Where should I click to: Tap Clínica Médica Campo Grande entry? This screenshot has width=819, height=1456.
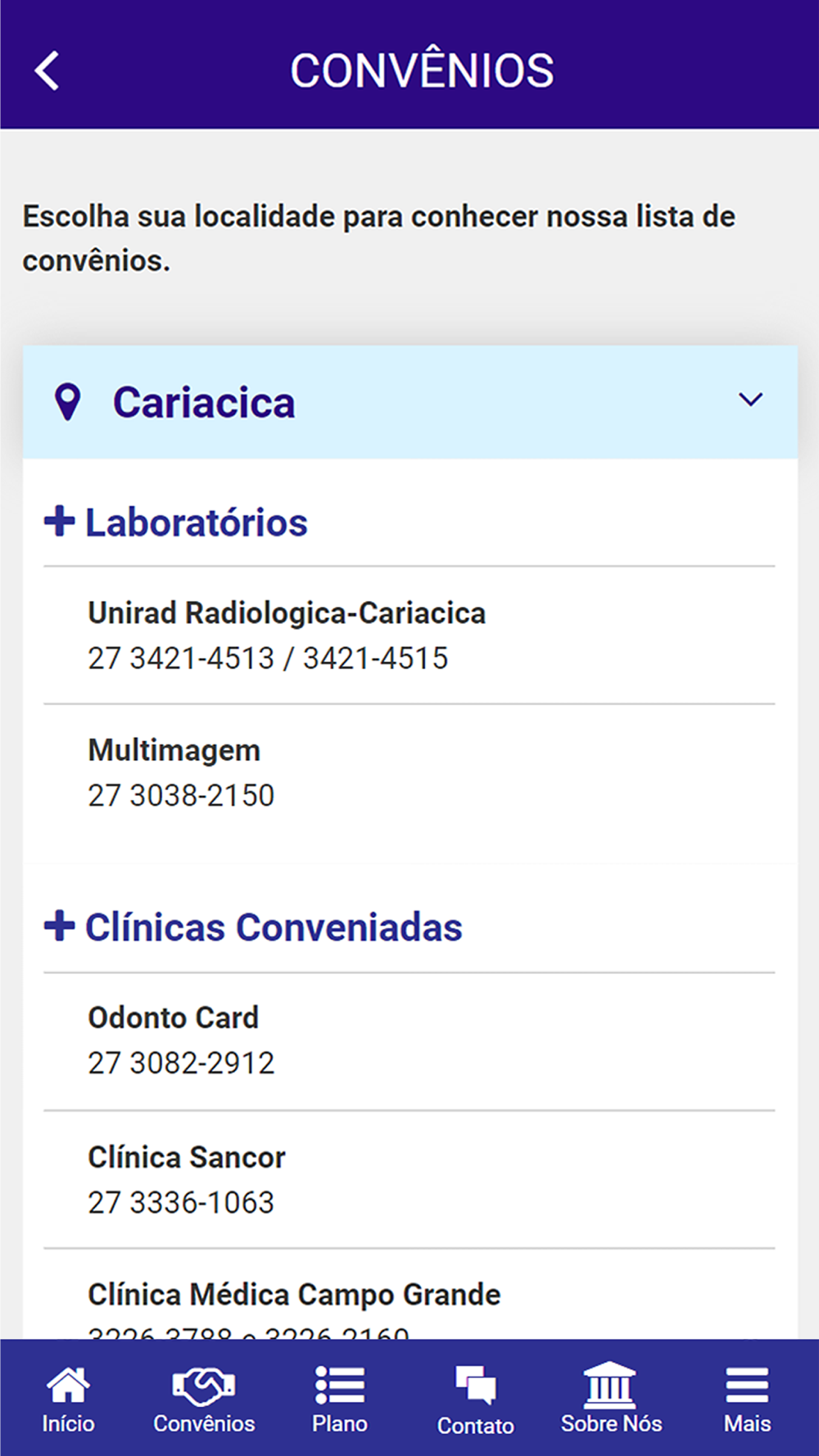[294, 1295]
